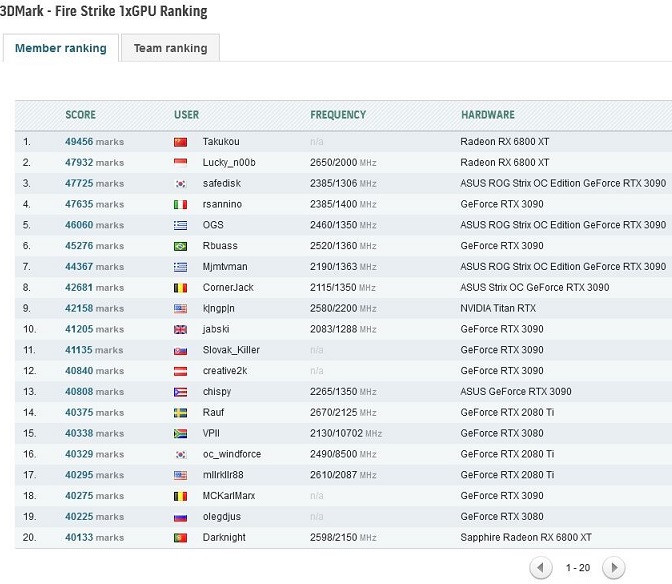Open the 41205 marks score
Viewport: 672px width, 584px height.
[x=94, y=329]
